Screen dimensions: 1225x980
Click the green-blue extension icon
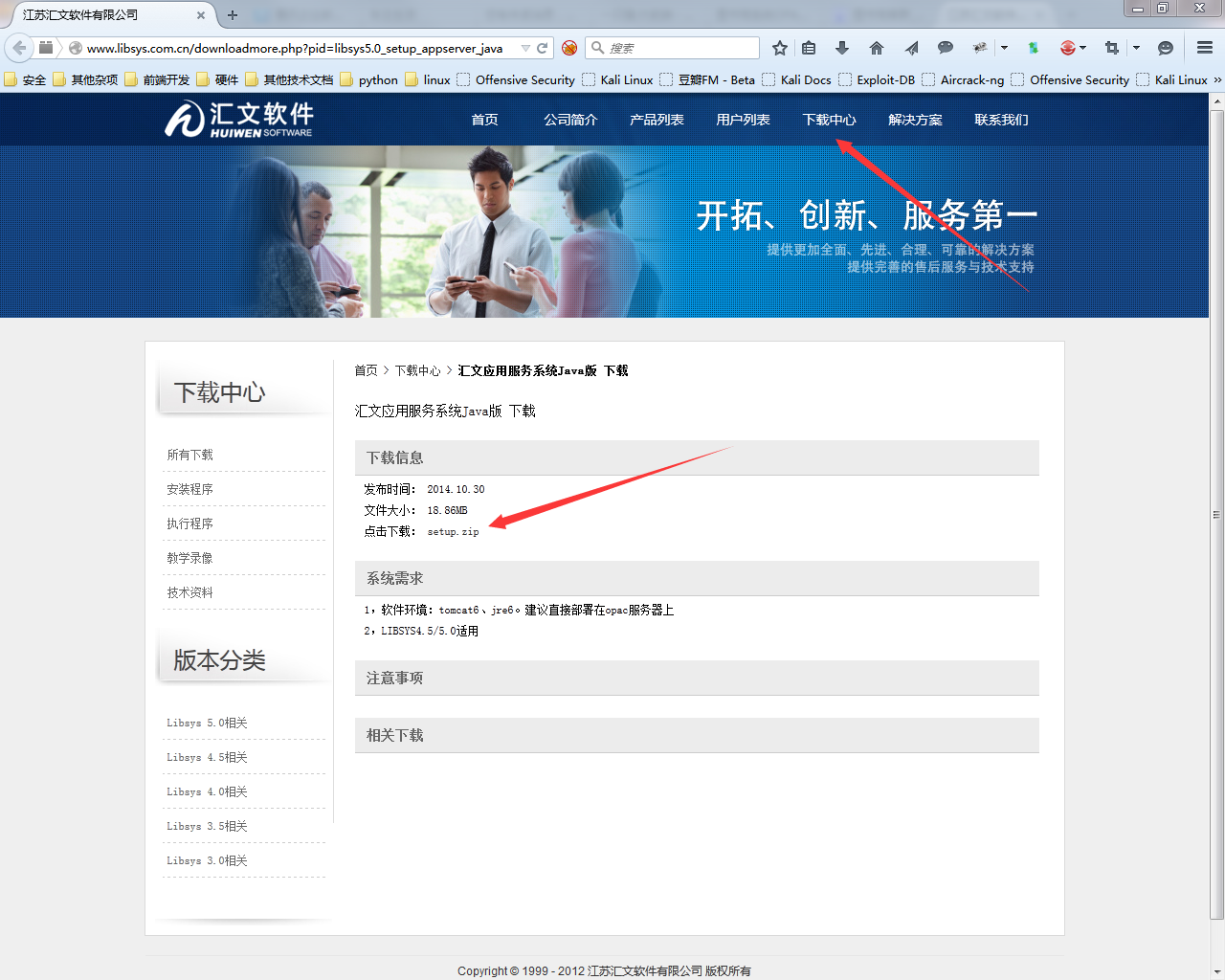pyautogui.click(x=1034, y=48)
